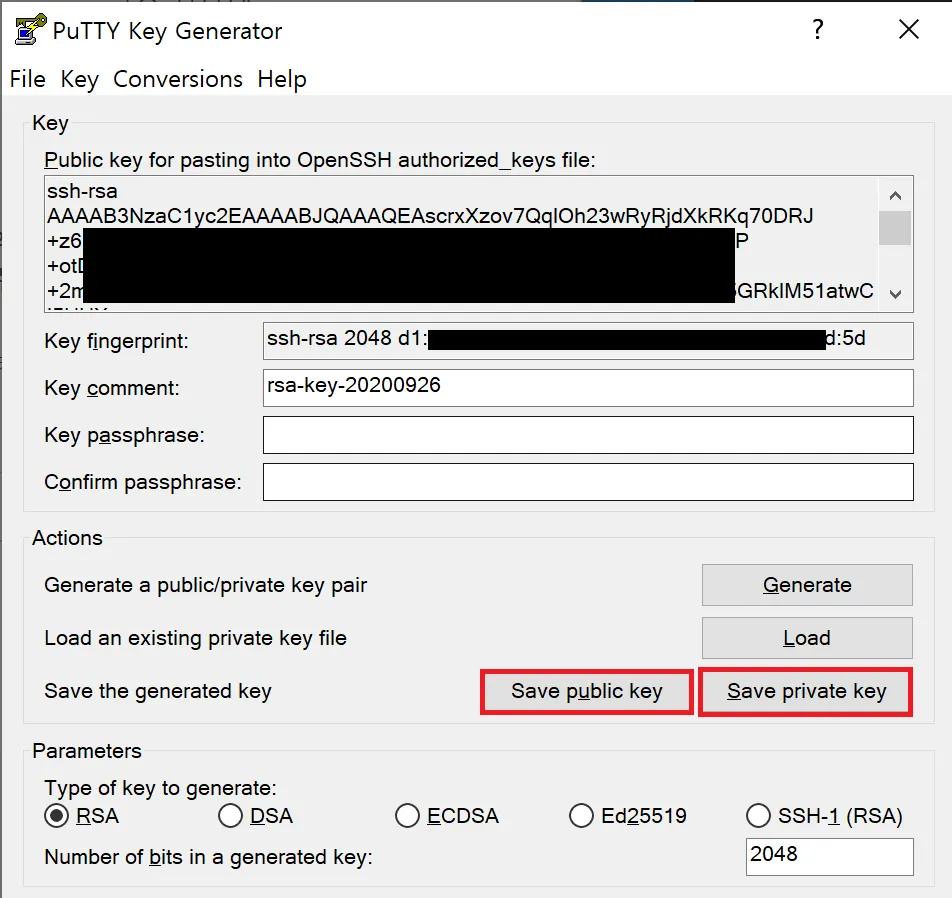Choose ECDSA as key type
The image size is (952, 898).
pos(407,816)
